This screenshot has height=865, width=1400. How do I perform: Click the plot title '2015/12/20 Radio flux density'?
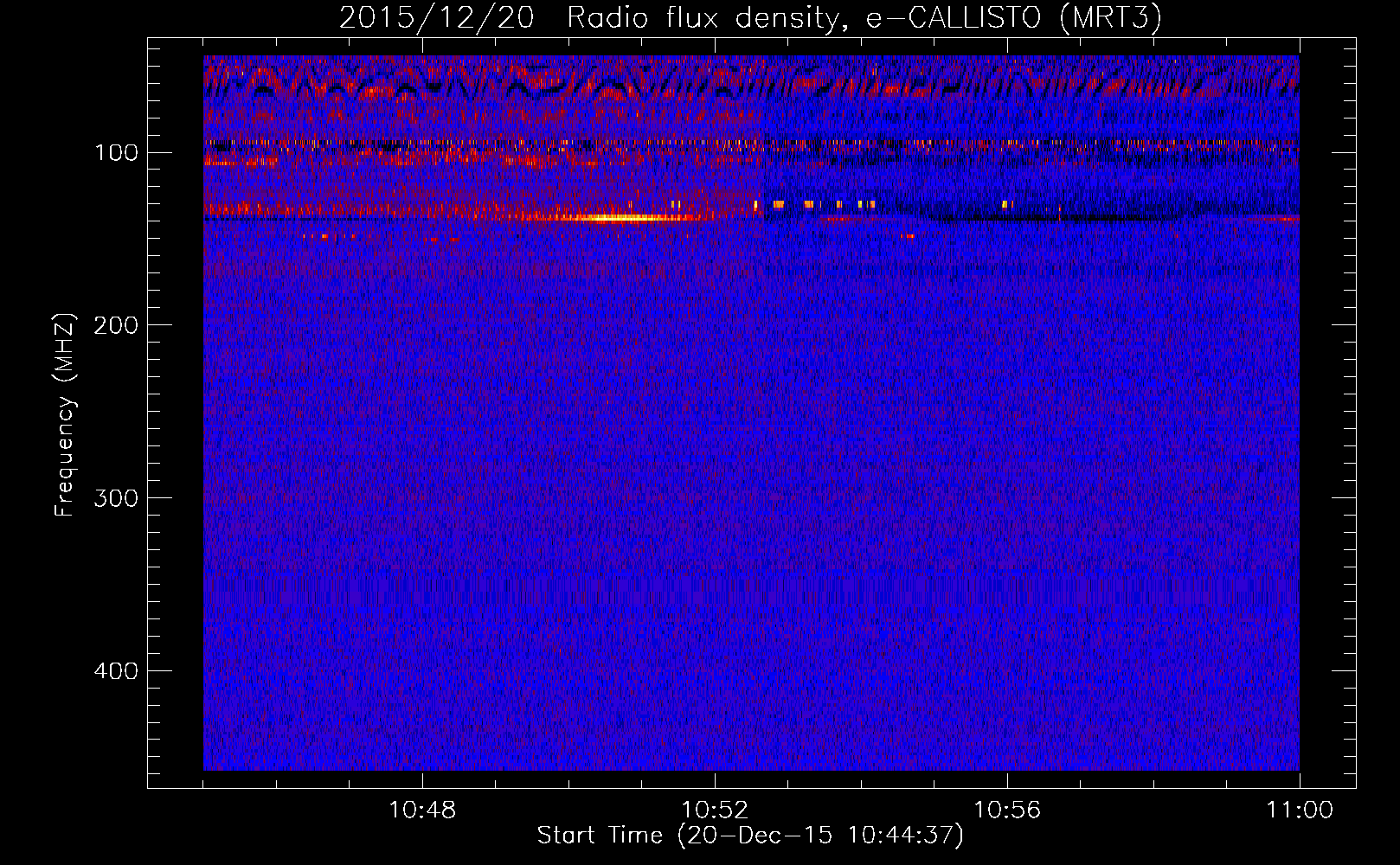pyautogui.click(x=750, y=17)
